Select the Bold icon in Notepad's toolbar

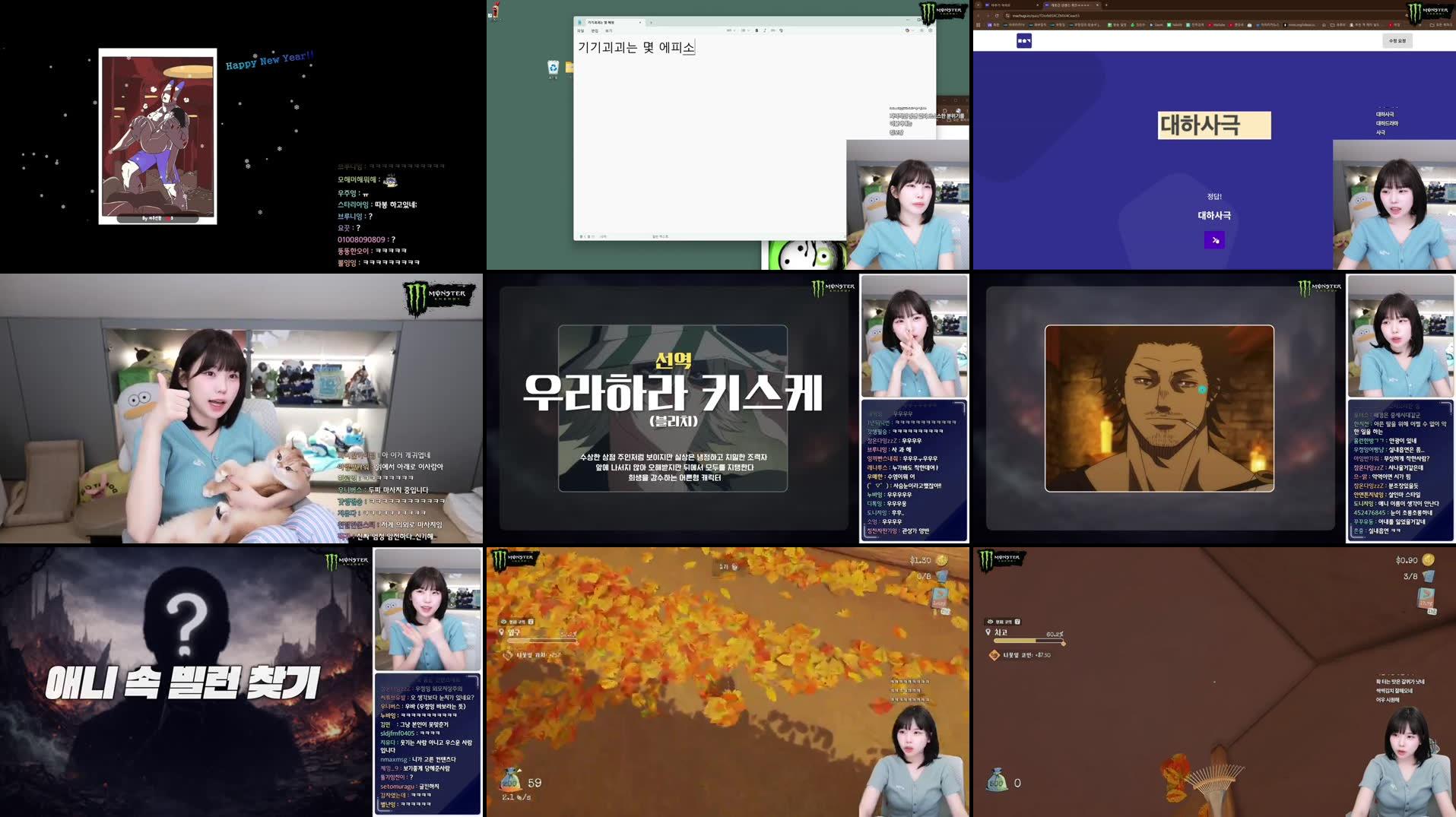click(757, 30)
